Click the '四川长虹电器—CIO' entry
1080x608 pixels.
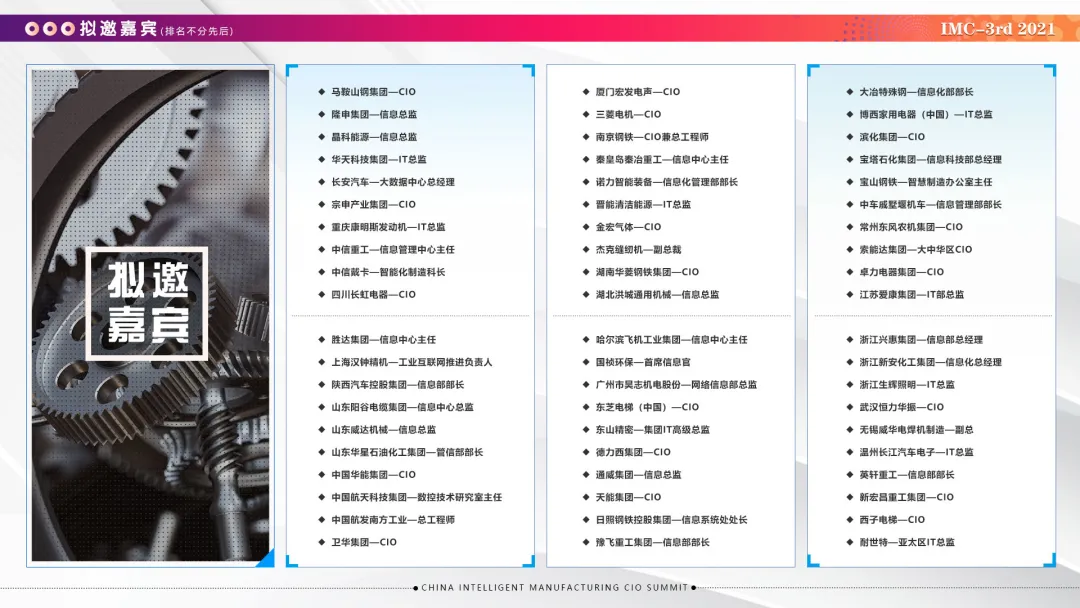373,294
